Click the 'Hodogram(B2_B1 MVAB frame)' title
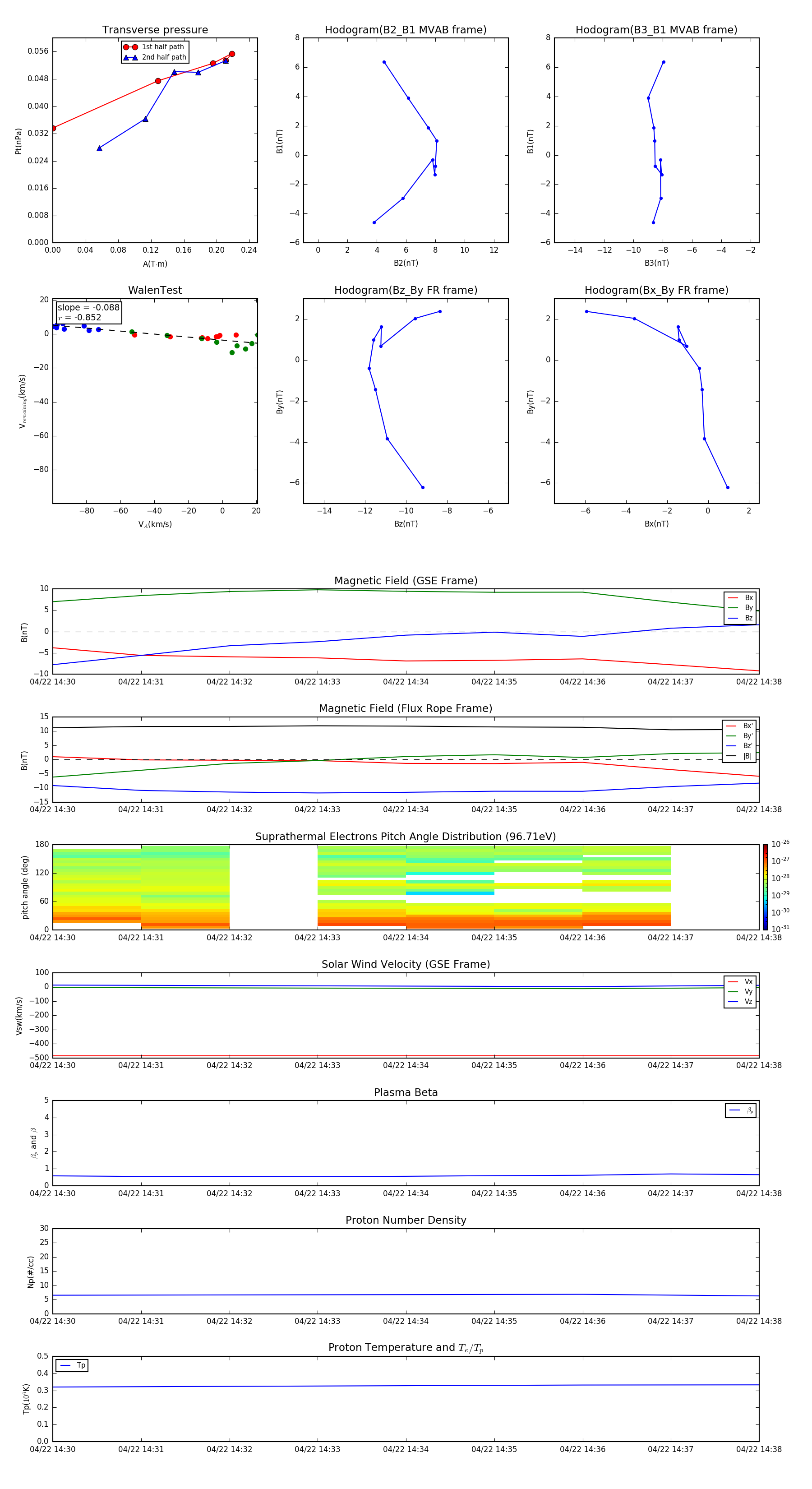The image size is (812, 1489). pyautogui.click(x=406, y=30)
